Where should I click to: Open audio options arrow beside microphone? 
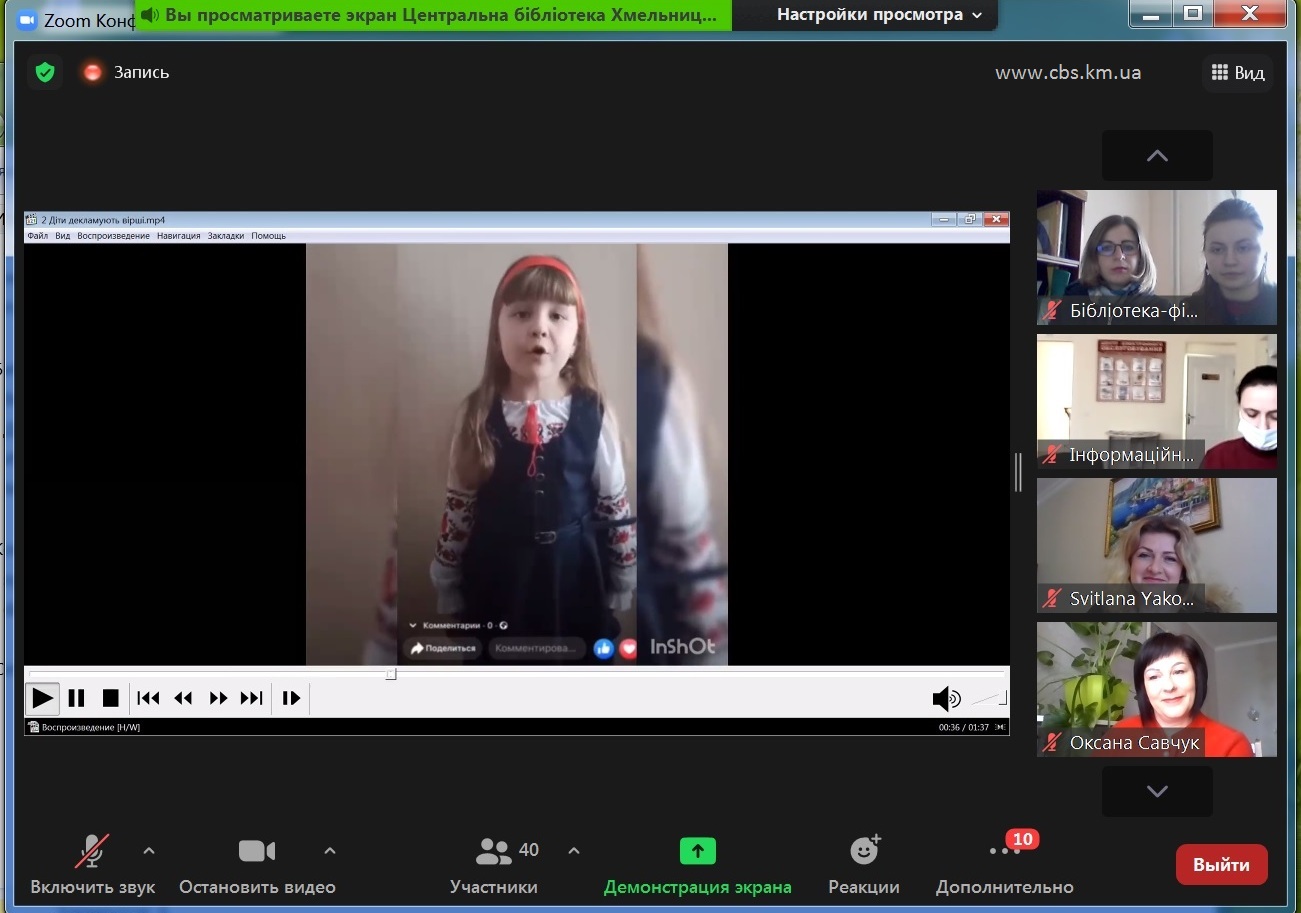[149, 851]
